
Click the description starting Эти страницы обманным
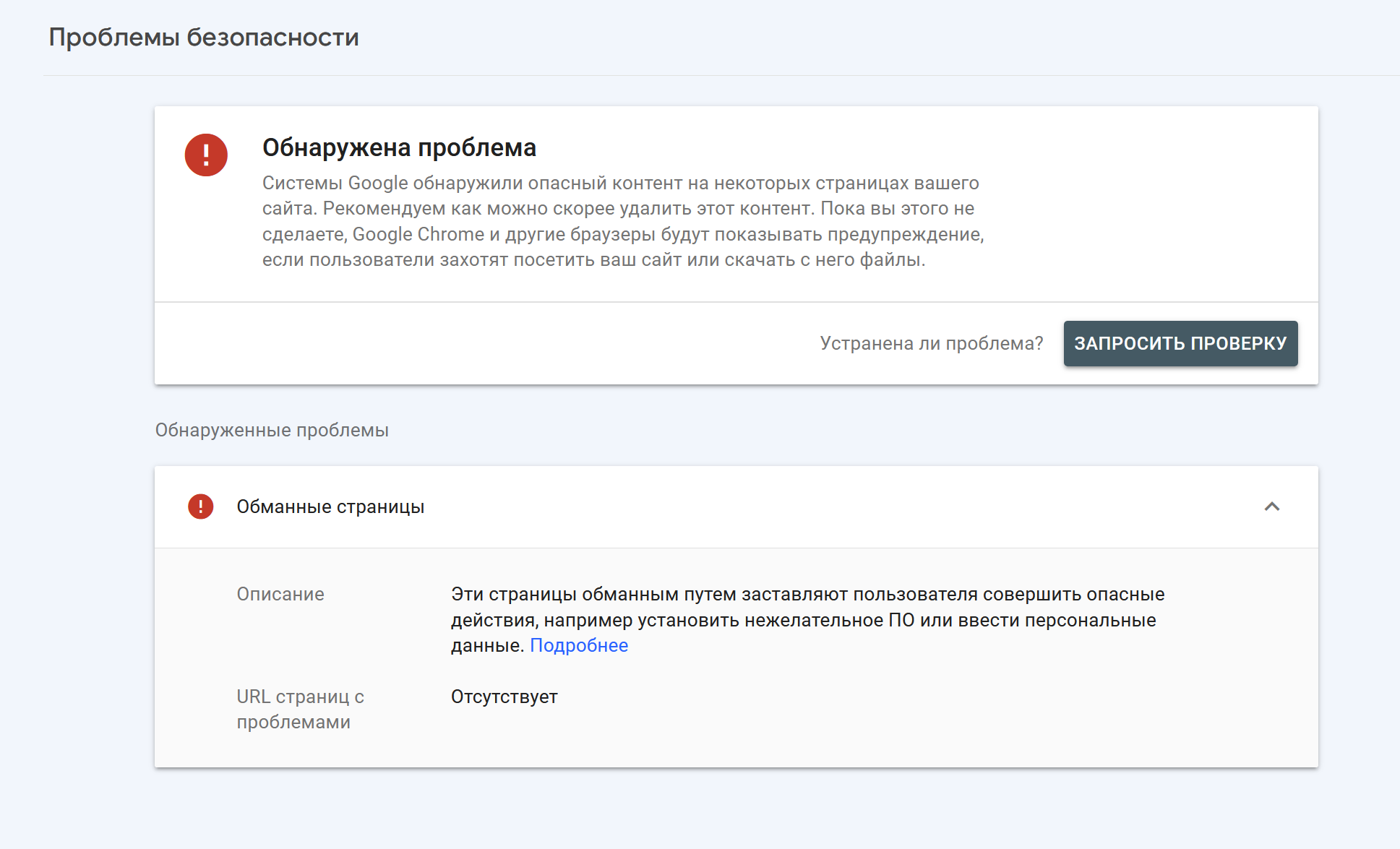[807, 619]
